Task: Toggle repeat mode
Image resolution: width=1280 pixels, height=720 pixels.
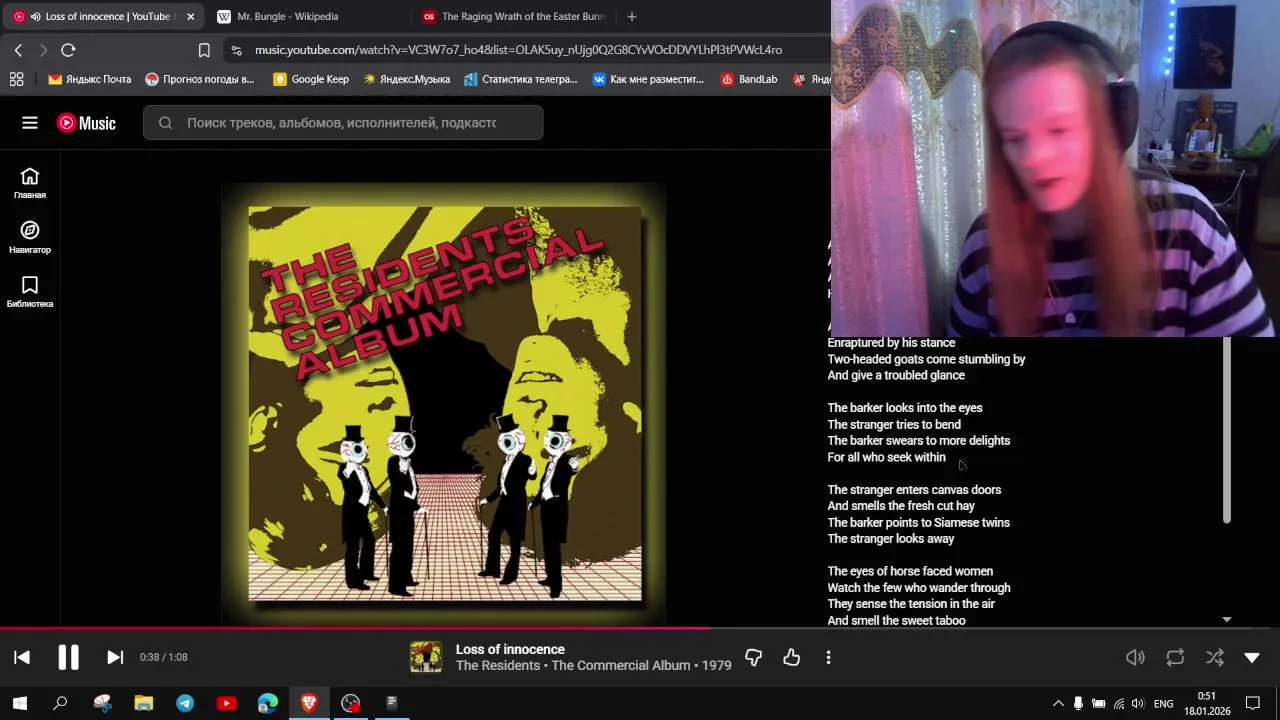Action: (1175, 657)
